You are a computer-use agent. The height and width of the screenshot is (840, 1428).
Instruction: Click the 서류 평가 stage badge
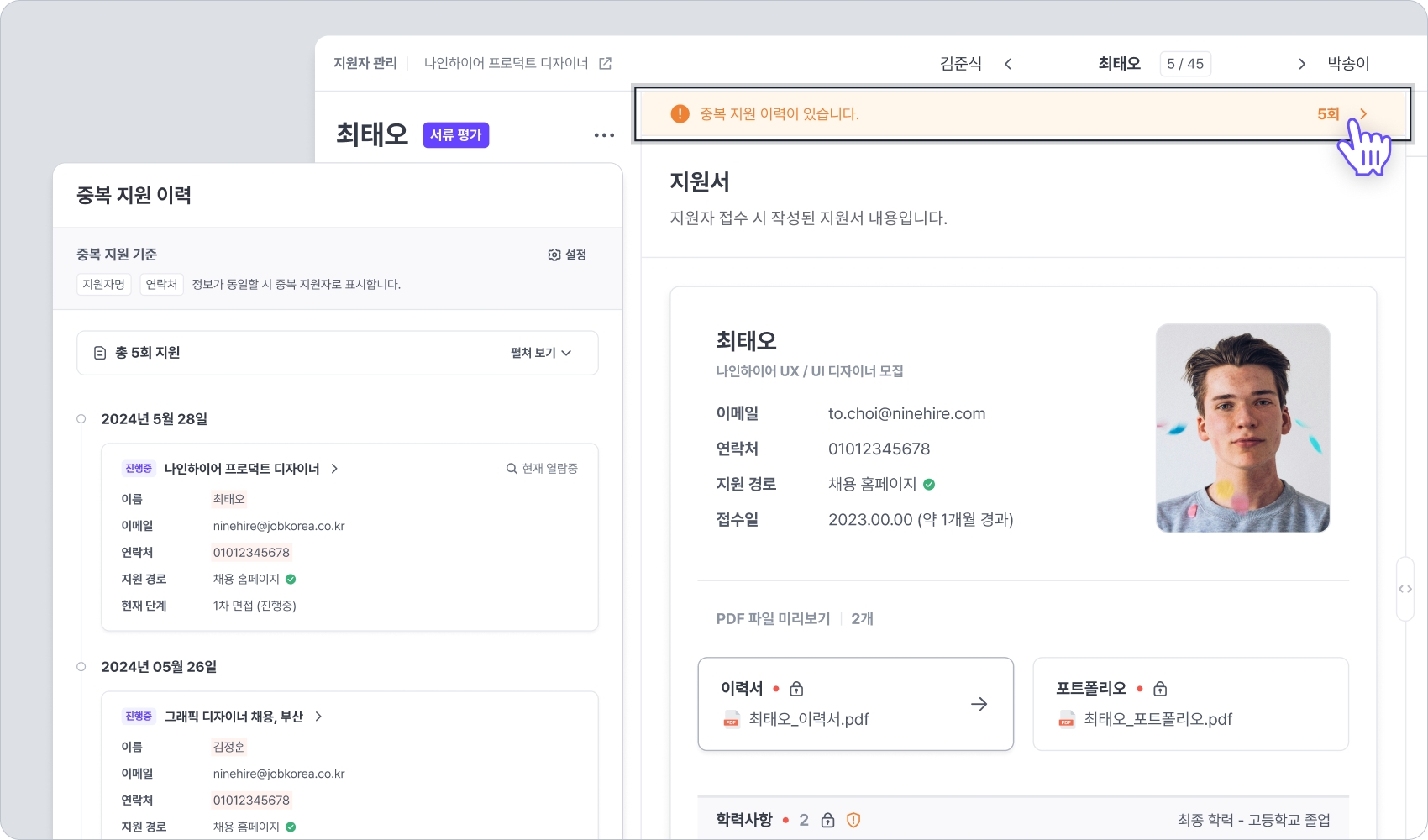tap(456, 135)
